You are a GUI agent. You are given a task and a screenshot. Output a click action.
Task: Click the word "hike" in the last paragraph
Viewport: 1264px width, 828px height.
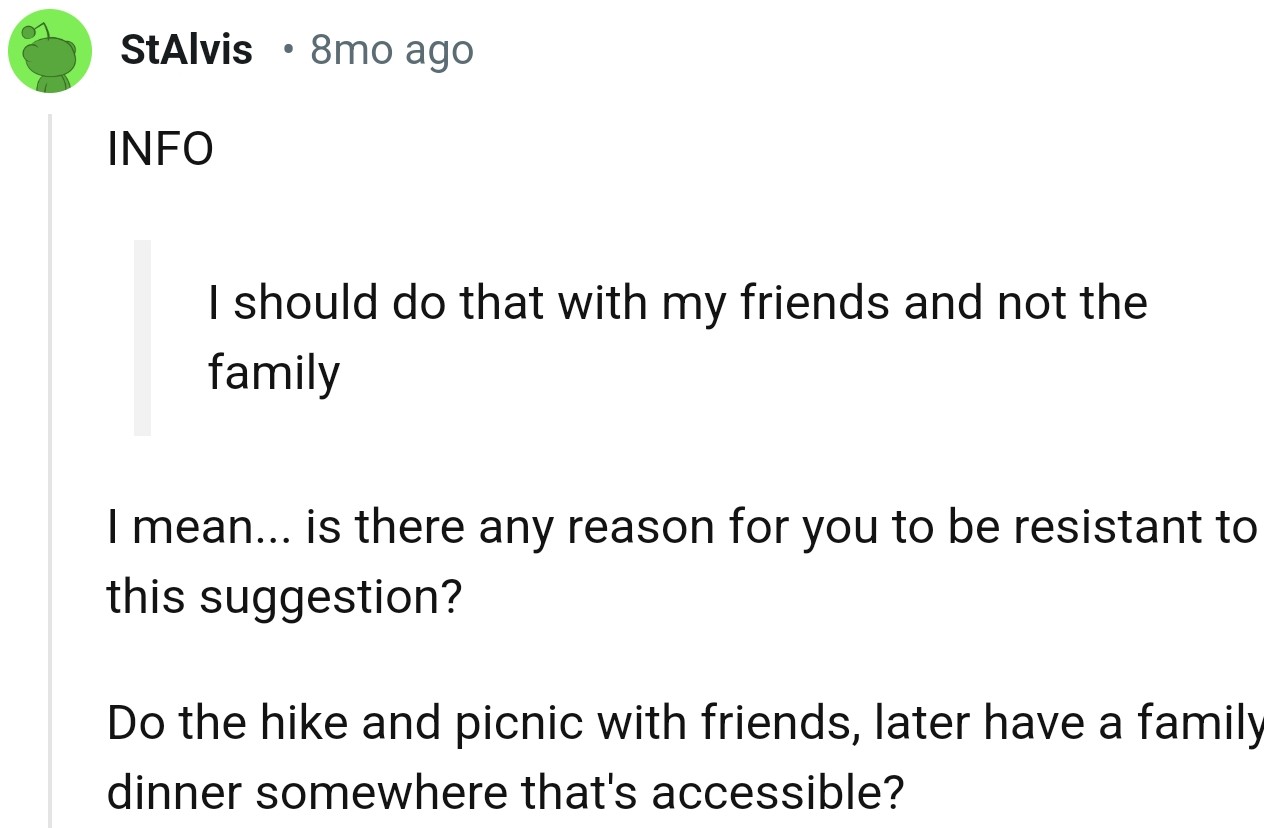tap(299, 722)
